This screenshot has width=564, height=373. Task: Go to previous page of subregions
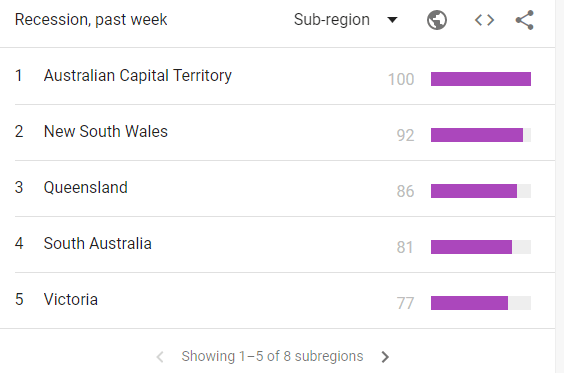(x=160, y=356)
